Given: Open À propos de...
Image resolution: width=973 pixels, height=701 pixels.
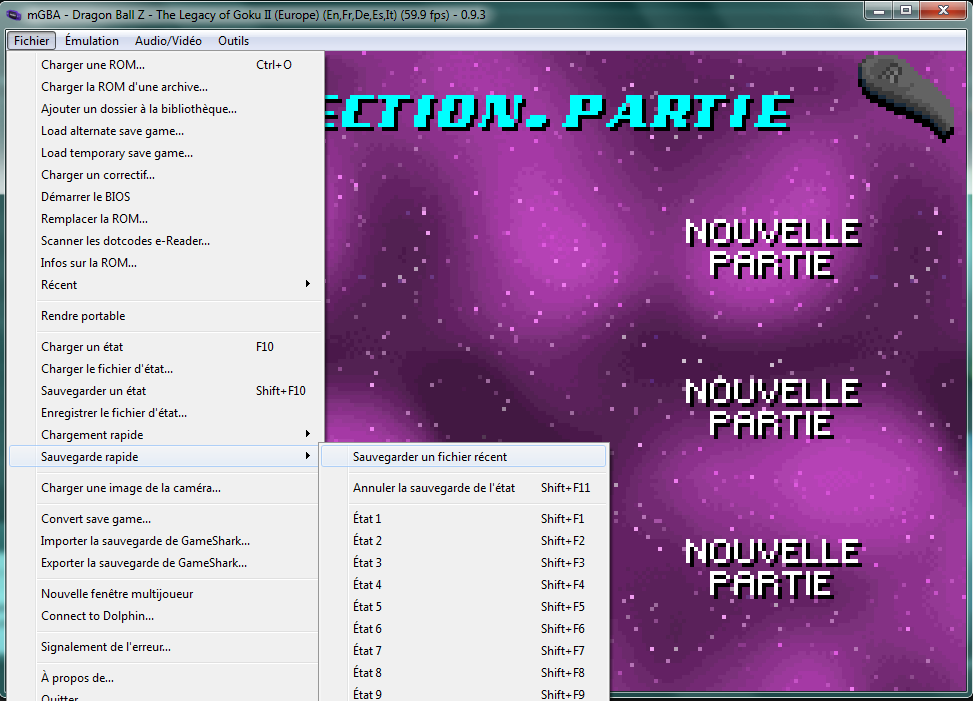Looking at the screenshot, I should pyautogui.click(x=166, y=678).
